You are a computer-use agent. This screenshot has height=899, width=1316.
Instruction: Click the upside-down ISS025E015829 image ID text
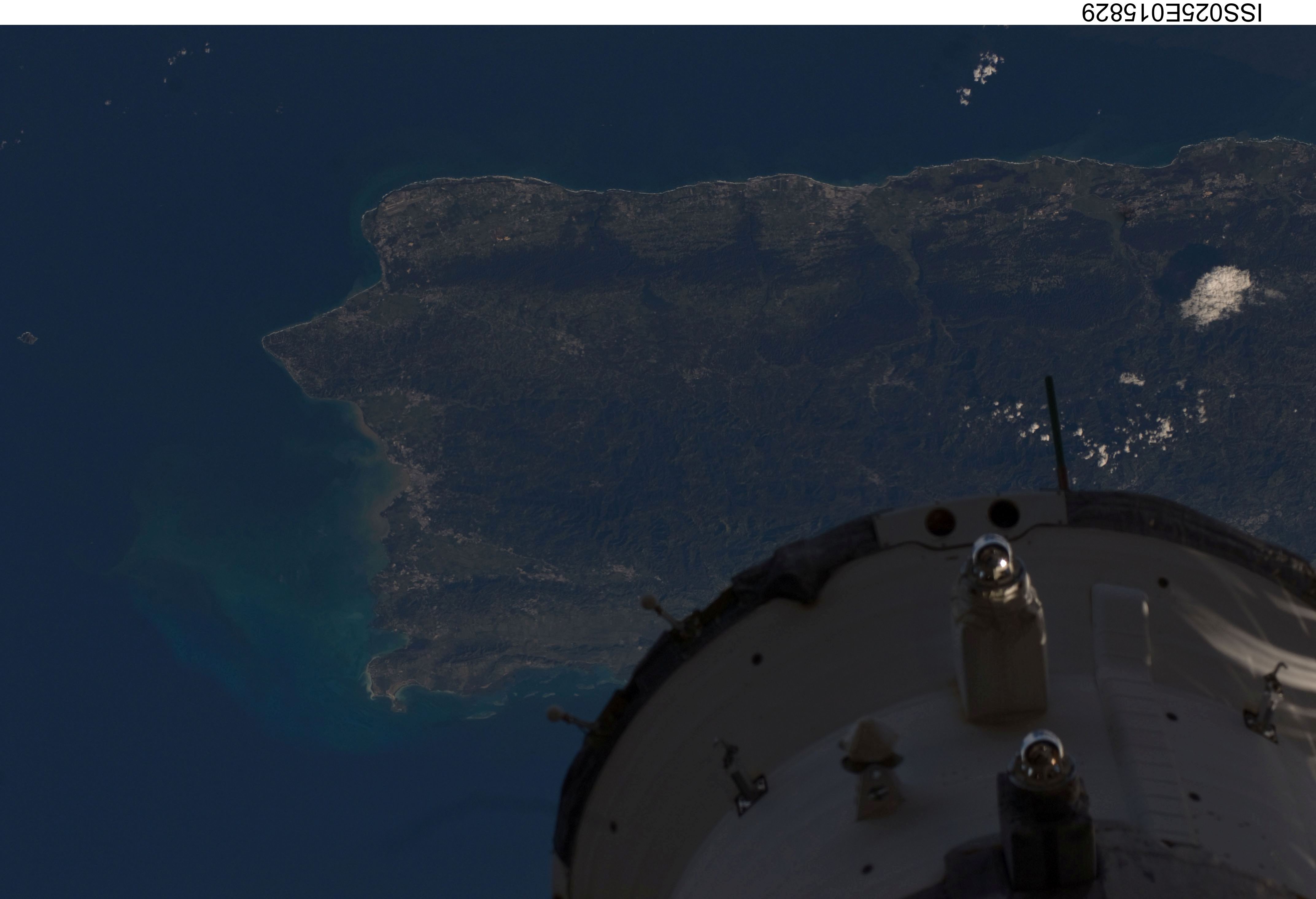coord(1172,12)
